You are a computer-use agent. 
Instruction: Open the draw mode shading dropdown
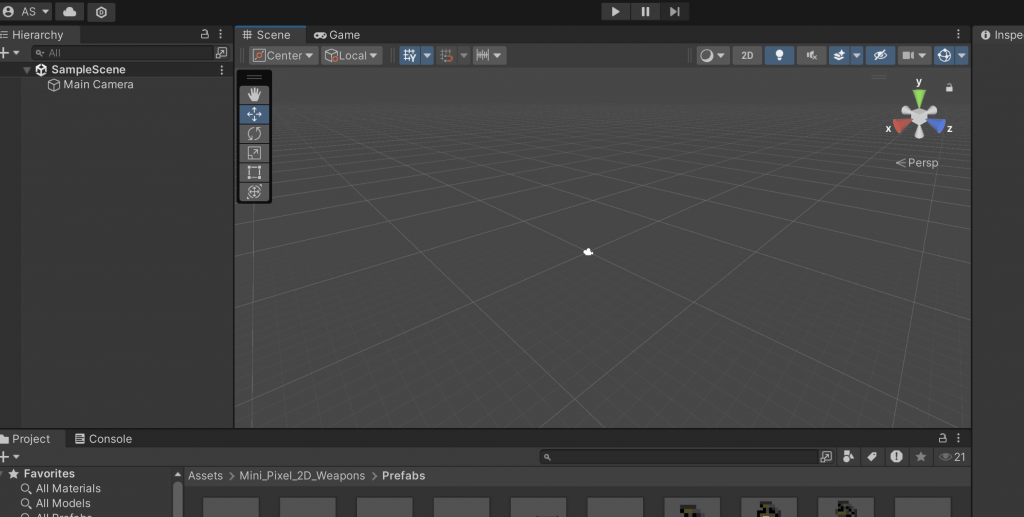[712, 55]
